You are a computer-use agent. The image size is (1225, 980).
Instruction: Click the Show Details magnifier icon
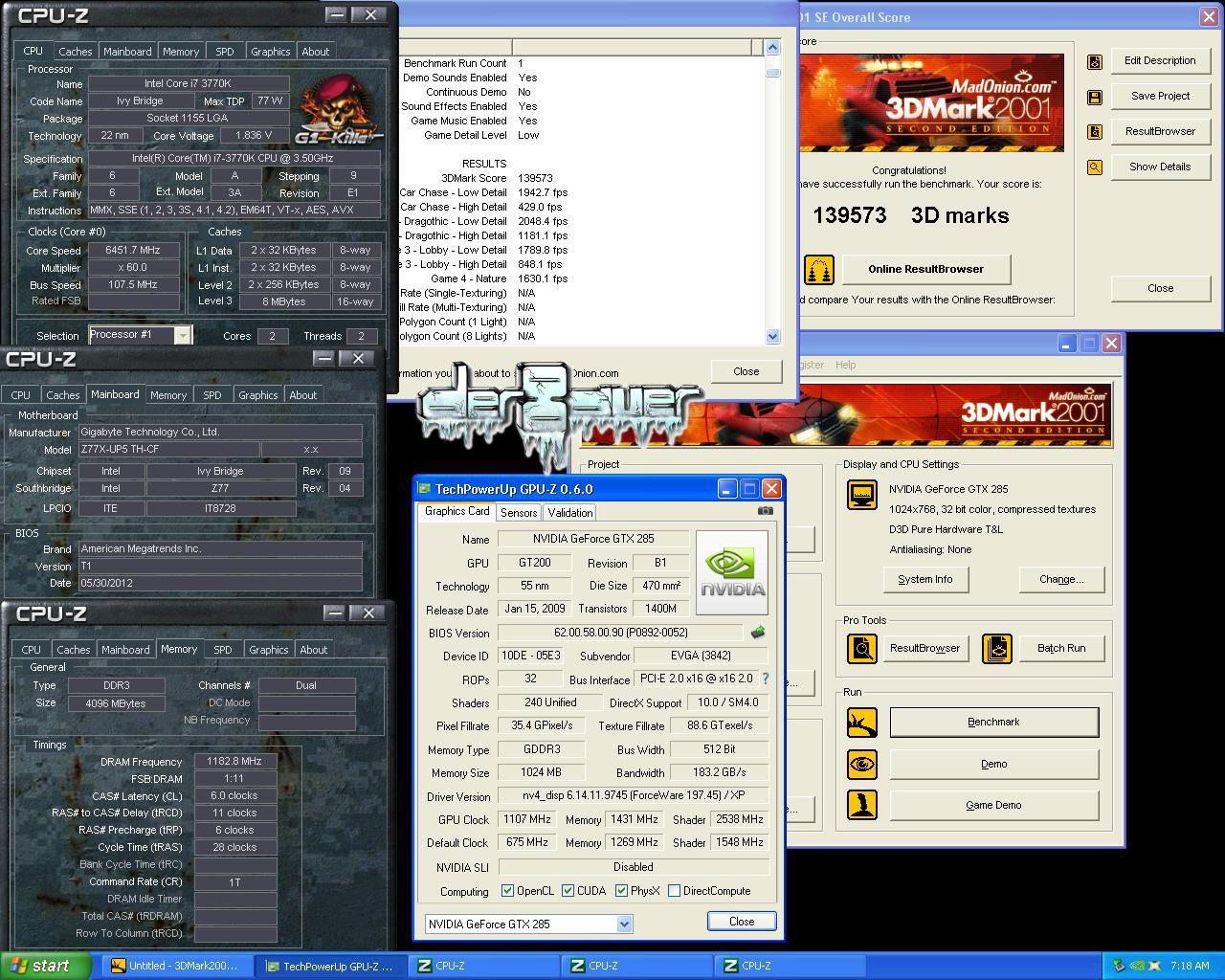tap(1095, 167)
